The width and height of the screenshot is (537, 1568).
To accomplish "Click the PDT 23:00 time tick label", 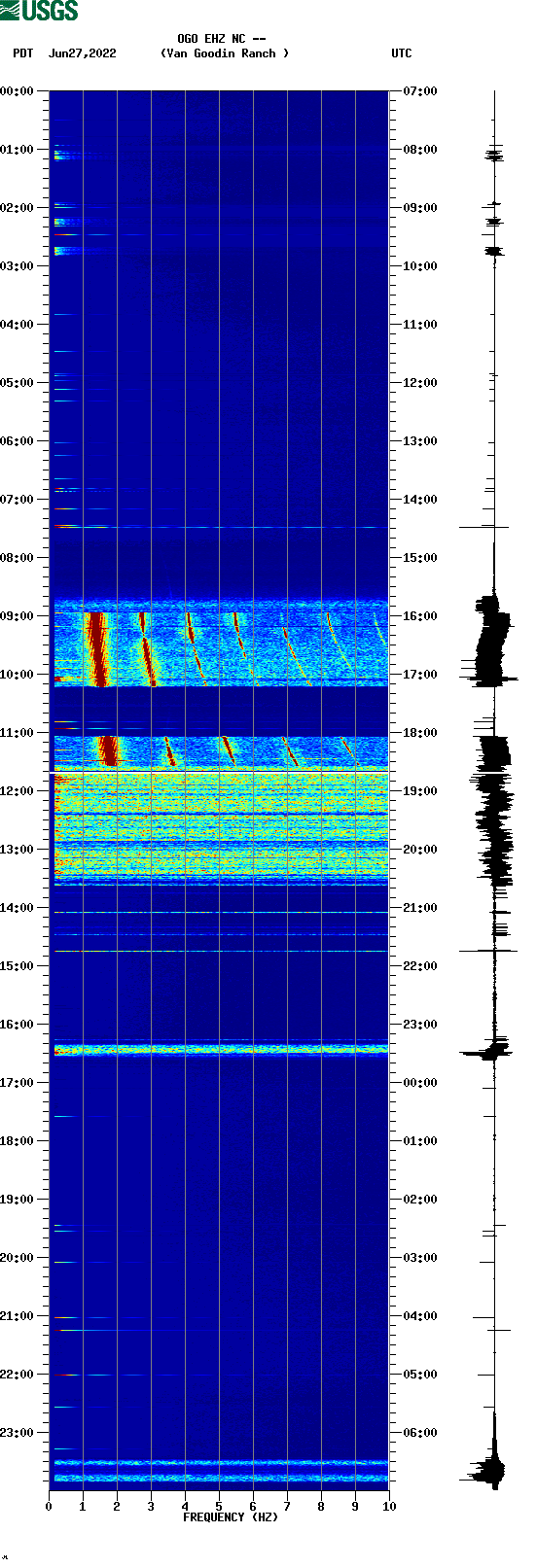I will 18,1433.
